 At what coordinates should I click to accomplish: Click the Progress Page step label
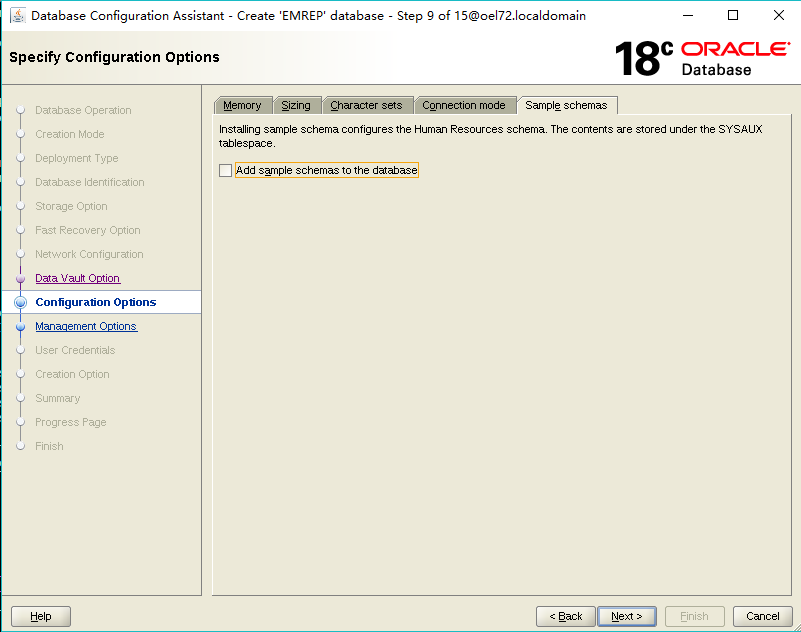(x=70, y=422)
